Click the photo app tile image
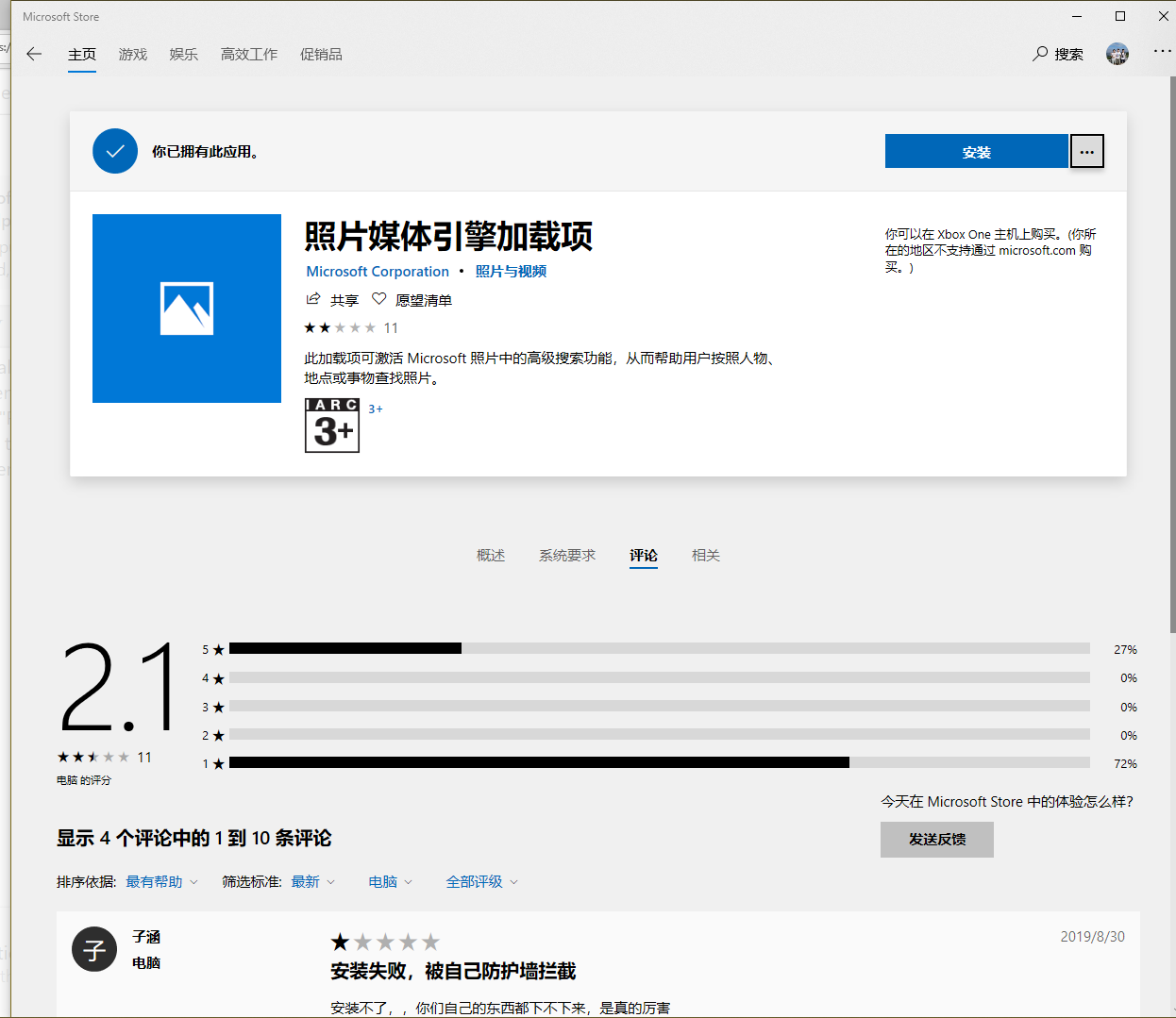Viewport: 1176px width, 1018px height. click(x=187, y=309)
